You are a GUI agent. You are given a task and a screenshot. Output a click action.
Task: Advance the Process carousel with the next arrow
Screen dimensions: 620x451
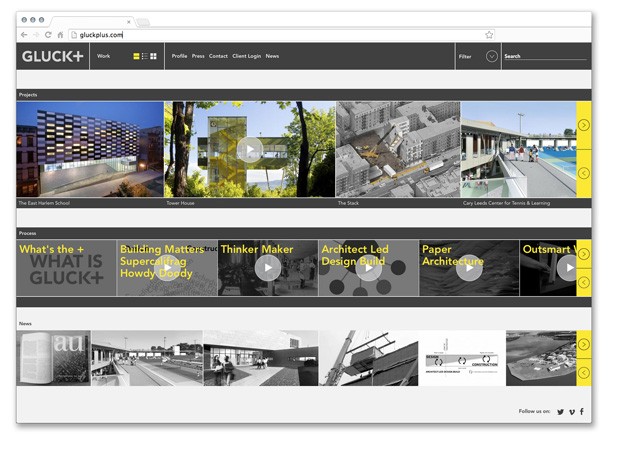click(584, 254)
